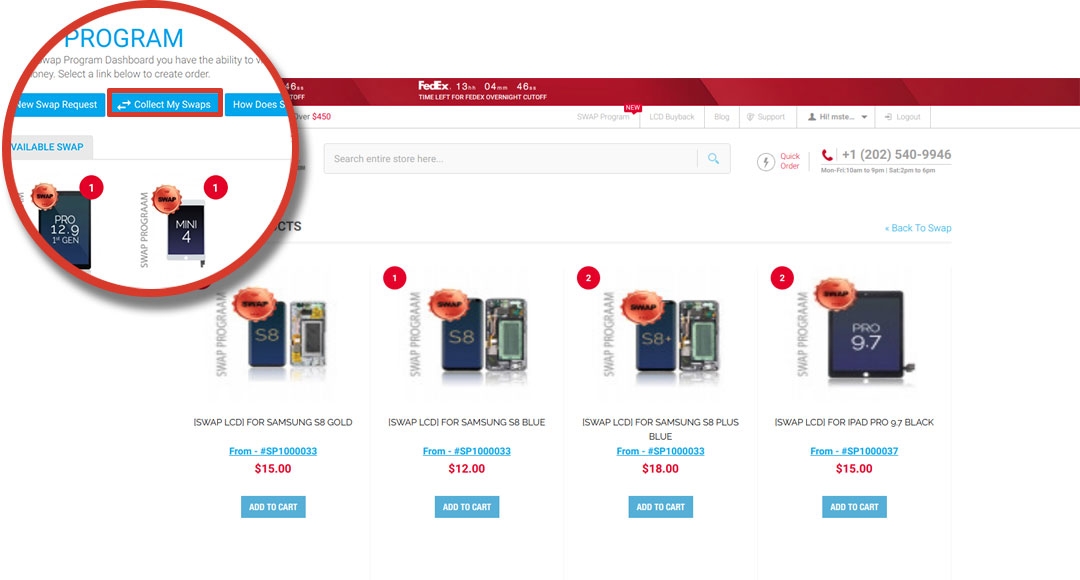Click [SWAP LCD] FOR SAMSUNG S8 GOLD title
1080x580 pixels.
coord(273,422)
